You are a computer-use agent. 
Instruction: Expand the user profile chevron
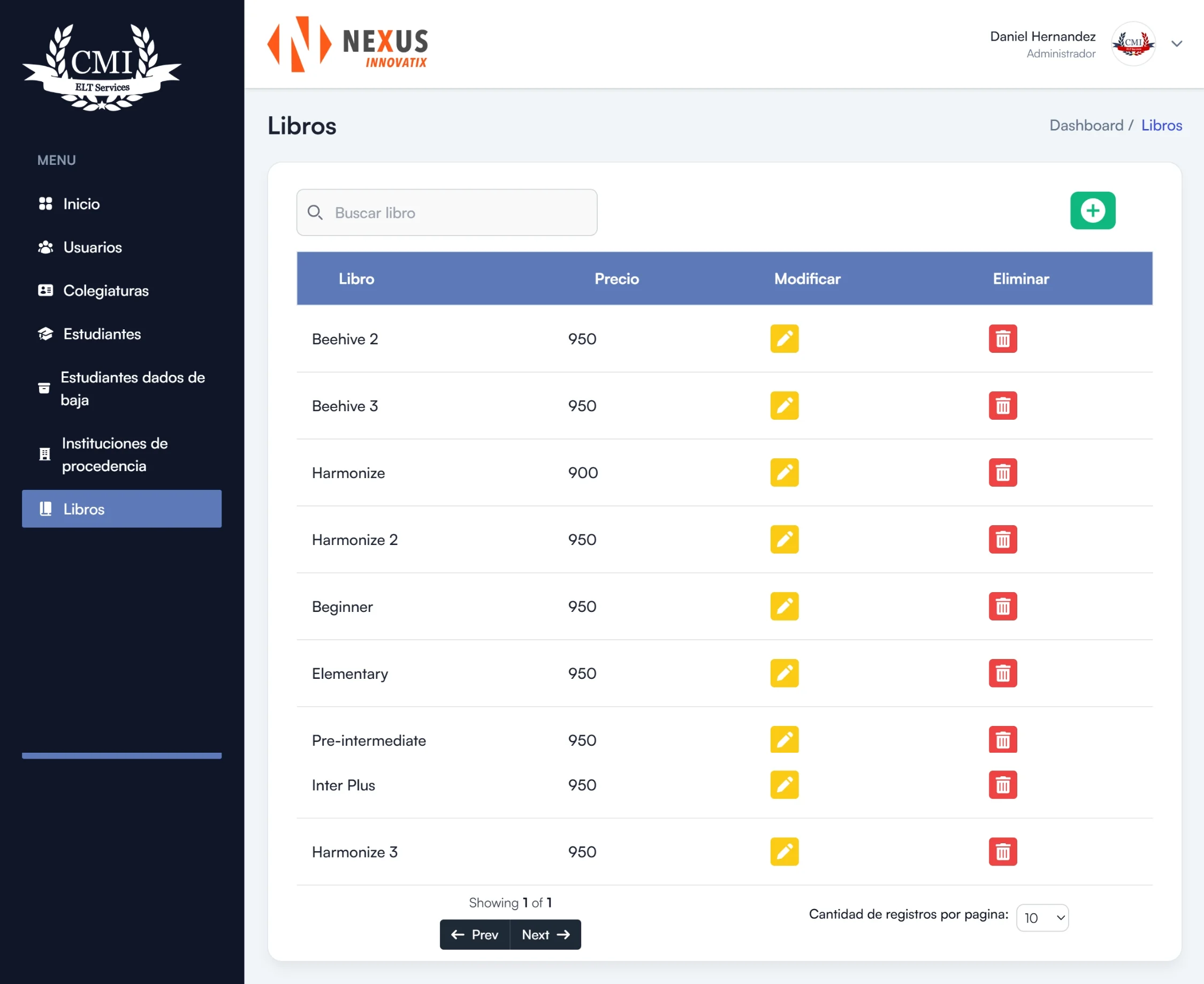[x=1176, y=44]
